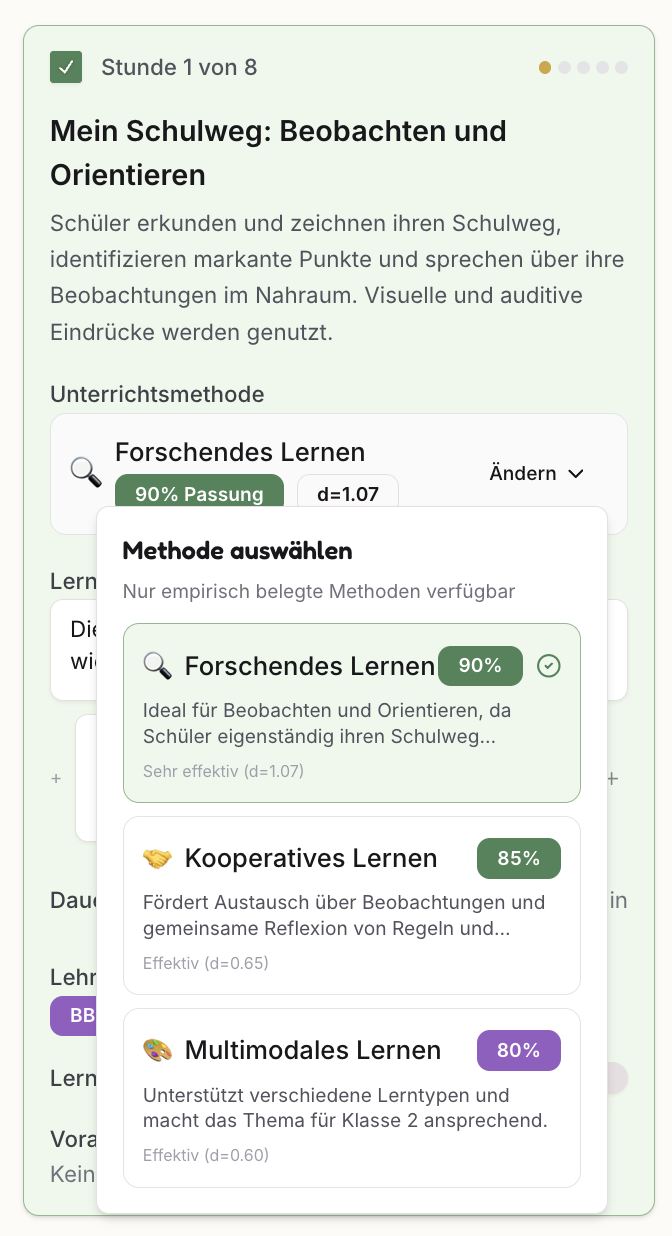Click the magnifying glass icon beside Forschendes Lernen heading
The width and height of the screenshot is (672, 1236).
coord(86,471)
